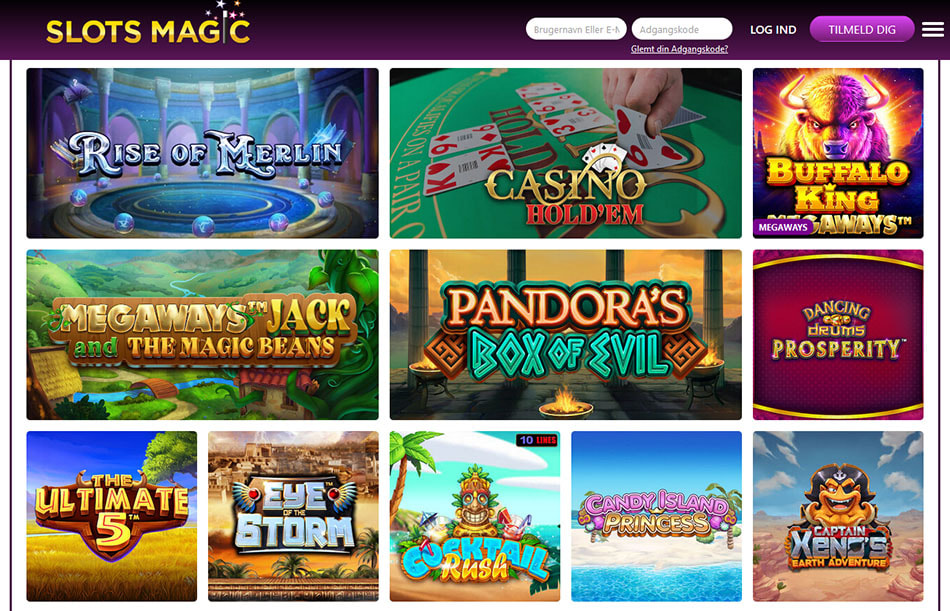Open Captain Xeno's Earth Adventure
950x611 pixels.
point(838,516)
